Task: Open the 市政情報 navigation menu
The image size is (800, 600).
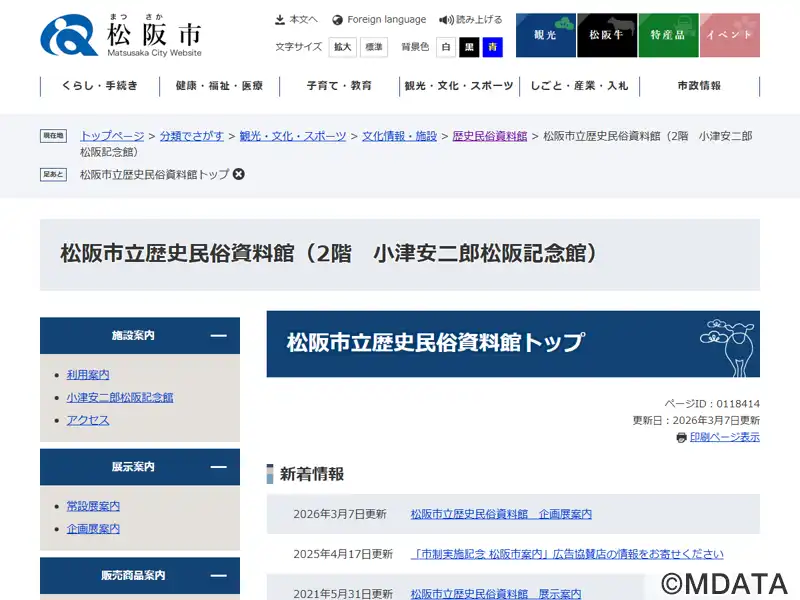Action: click(x=699, y=86)
